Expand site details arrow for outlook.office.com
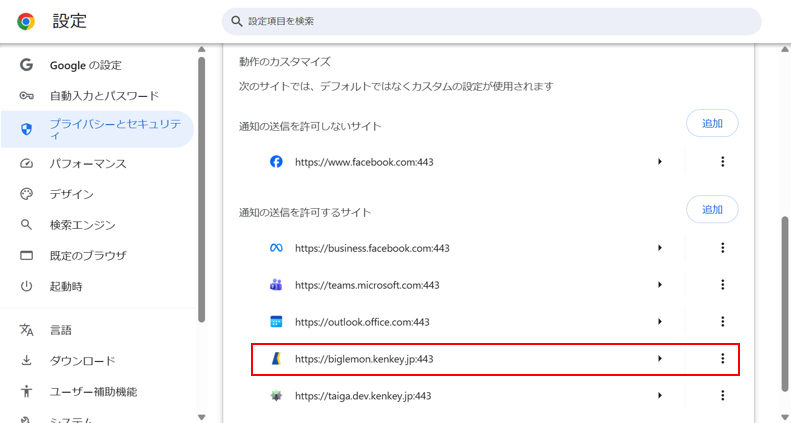Image resolution: width=791 pixels, height=423 pixels. tap(660, 322)
